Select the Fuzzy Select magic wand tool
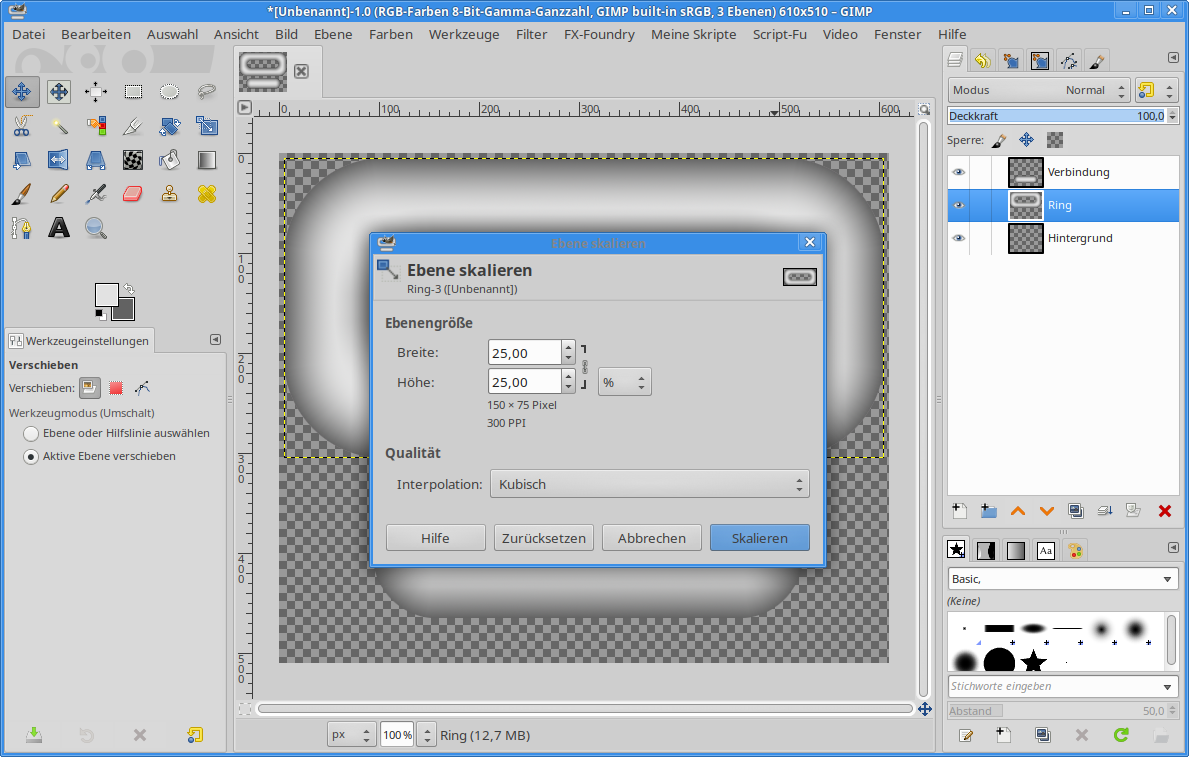Image resolution: width=1189 pixels, height=757 pixels. pyautogui.click(x=59, y=126)
